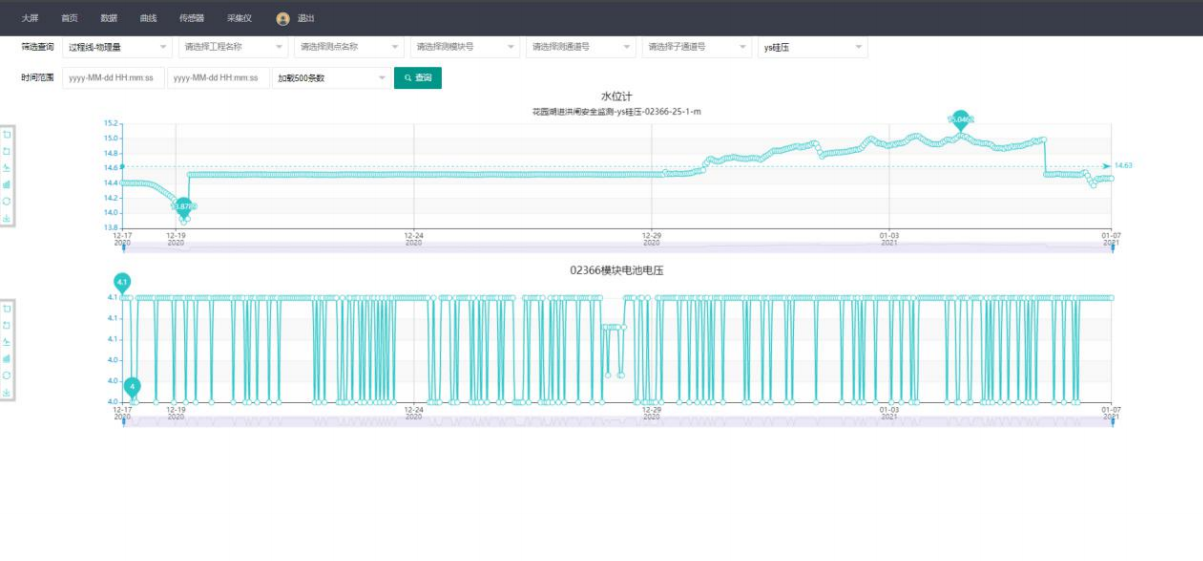
Task: Activate area zoom in water level chart toolbox
Action: [7, 134]
